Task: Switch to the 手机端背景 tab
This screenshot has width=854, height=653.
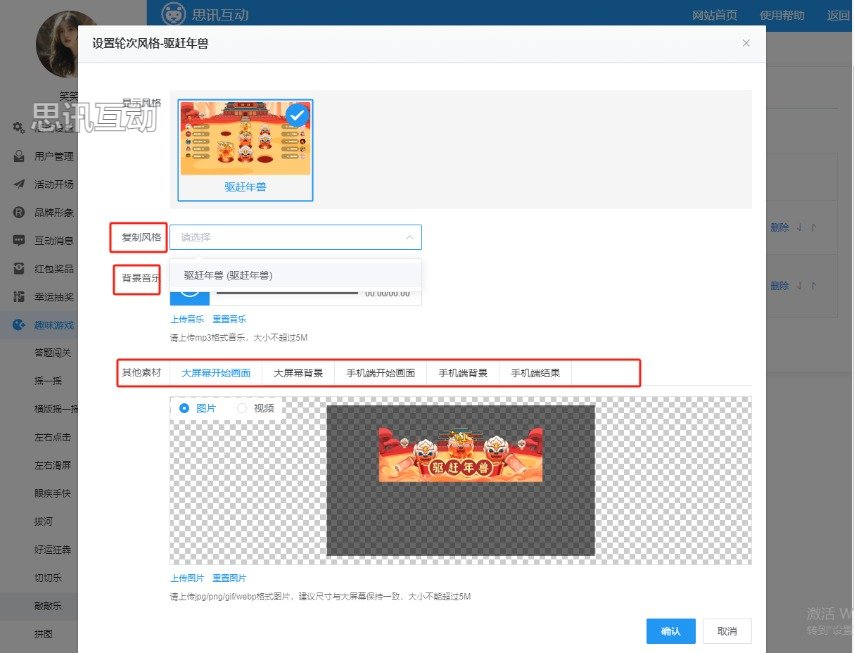Action: tap(463, 373)
